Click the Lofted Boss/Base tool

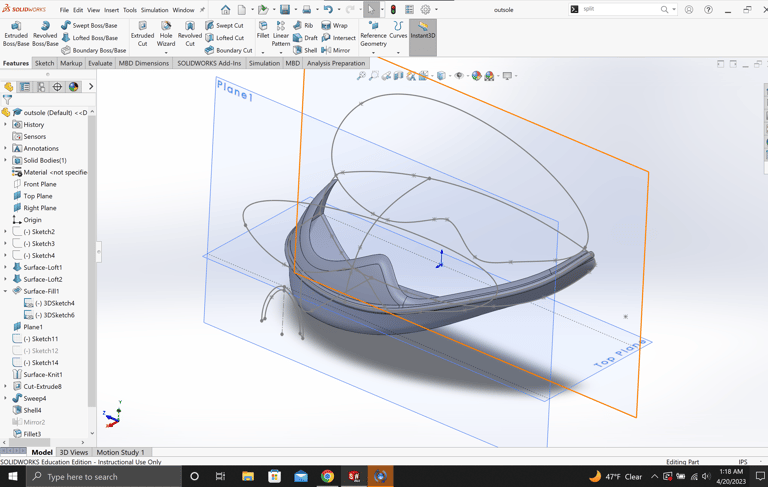click(89, 38)
